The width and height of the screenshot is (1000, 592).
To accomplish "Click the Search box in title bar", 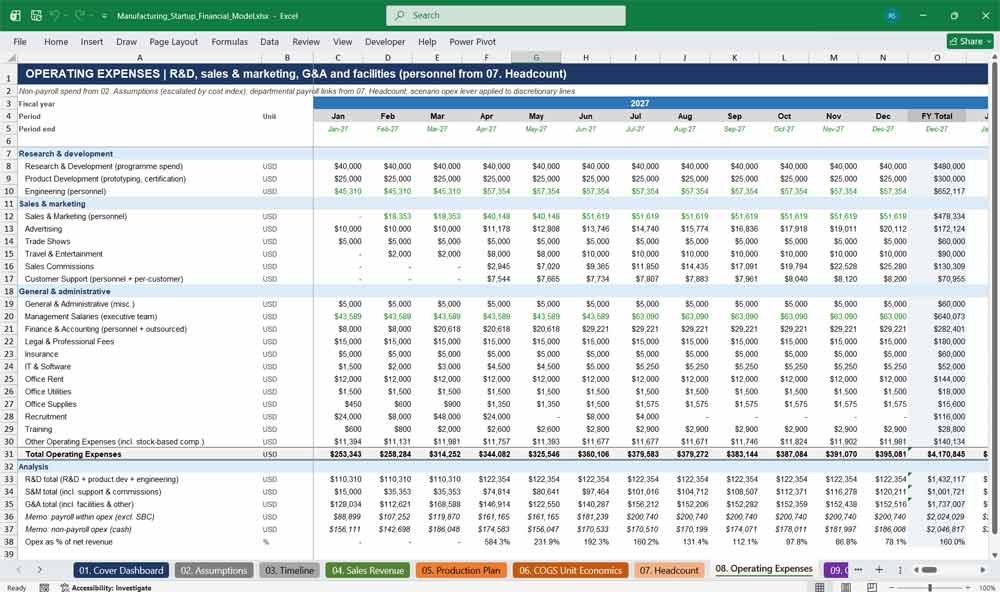I will point(506,15).
